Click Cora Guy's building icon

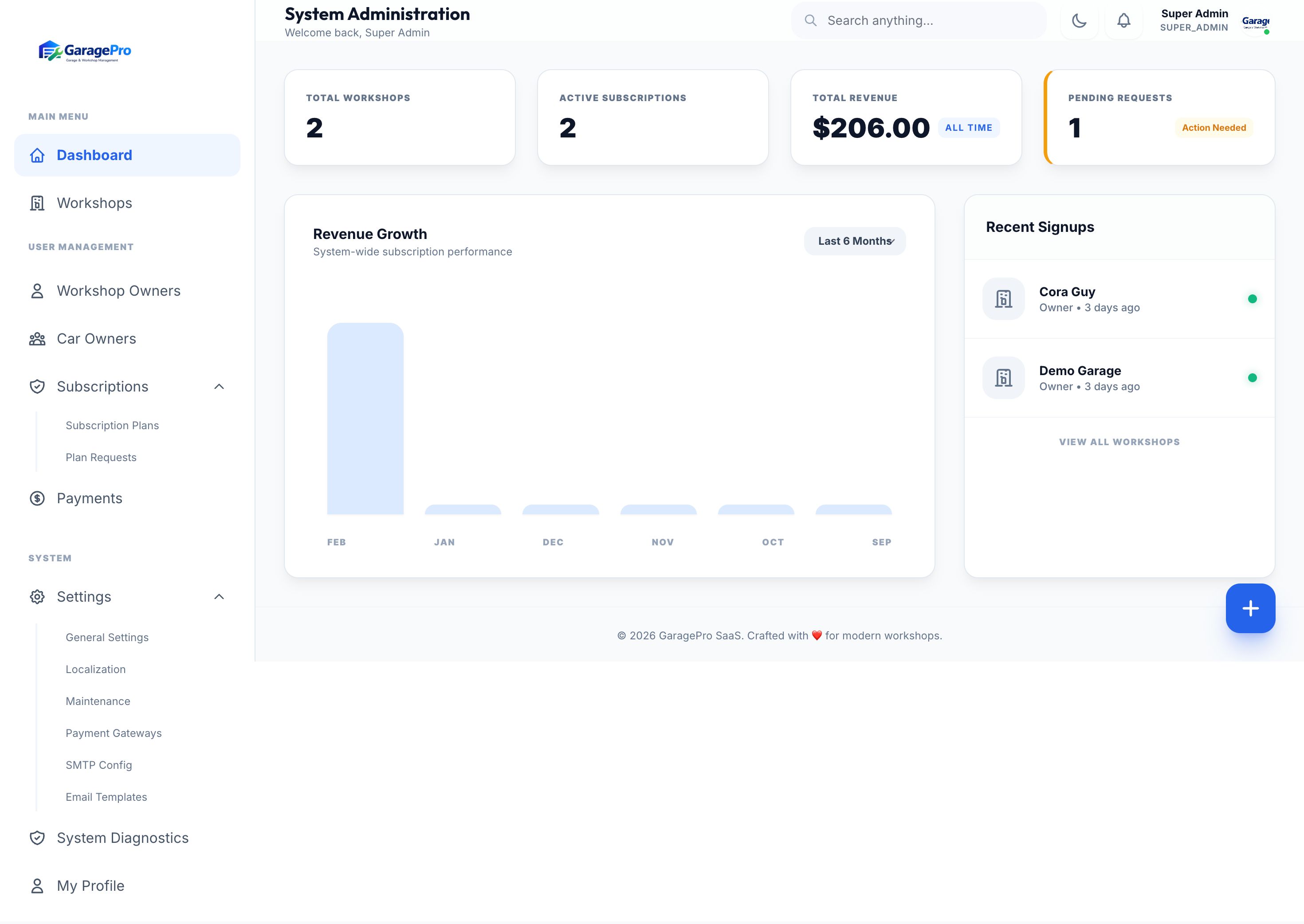pyautogui.click(x=1003, y=299)
